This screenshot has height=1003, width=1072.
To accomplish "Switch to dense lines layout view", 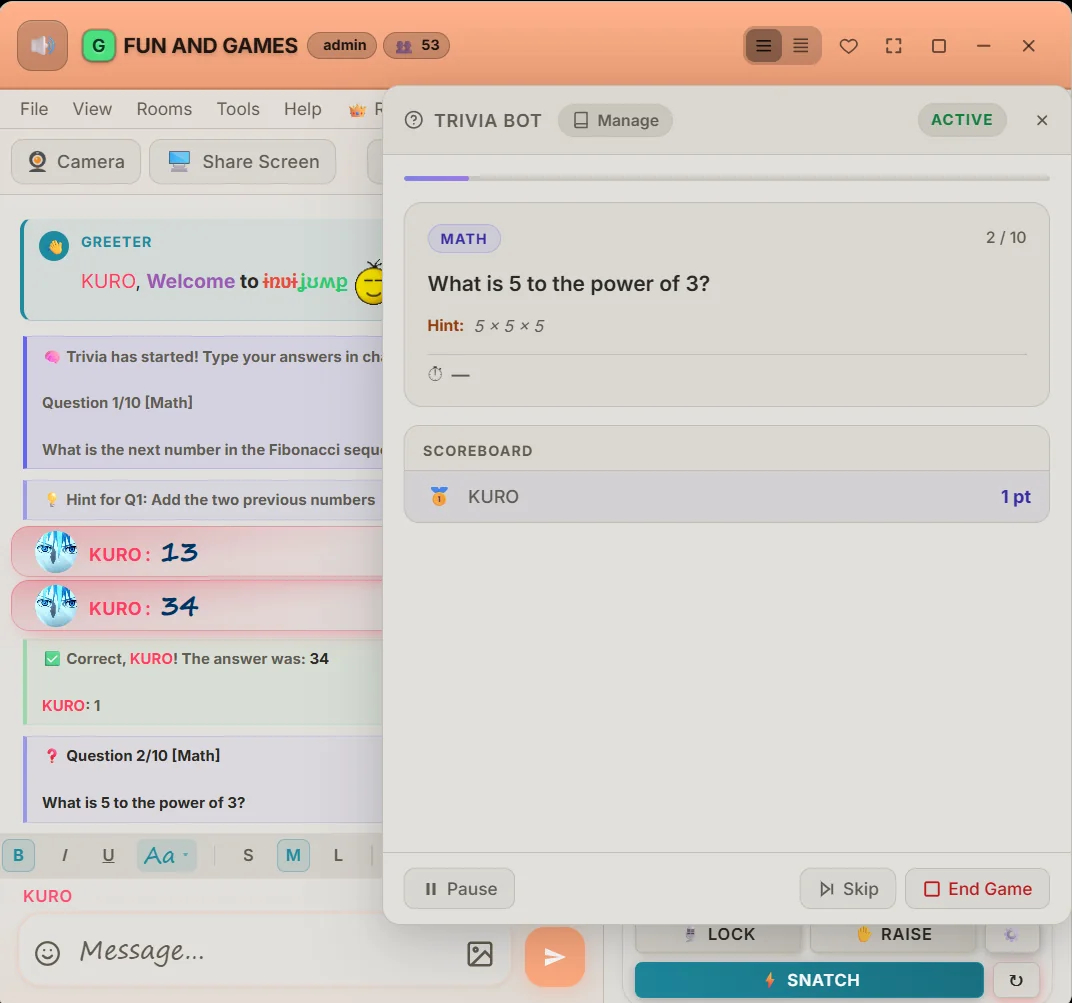I will (801, 46).
